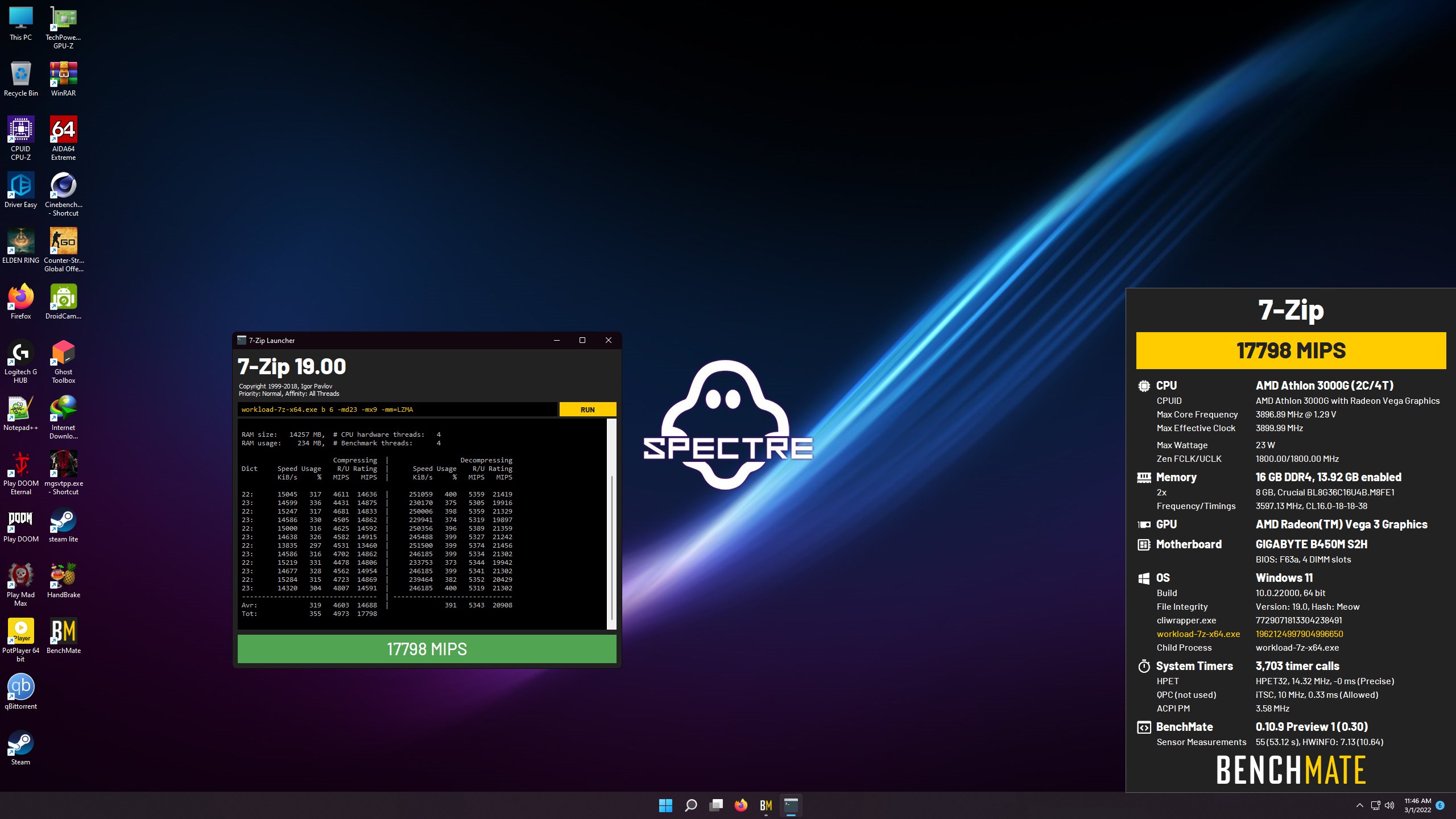1456x819 pixels.
Task: Select qBittorrent desktop icon
Action: coord(20,692)
